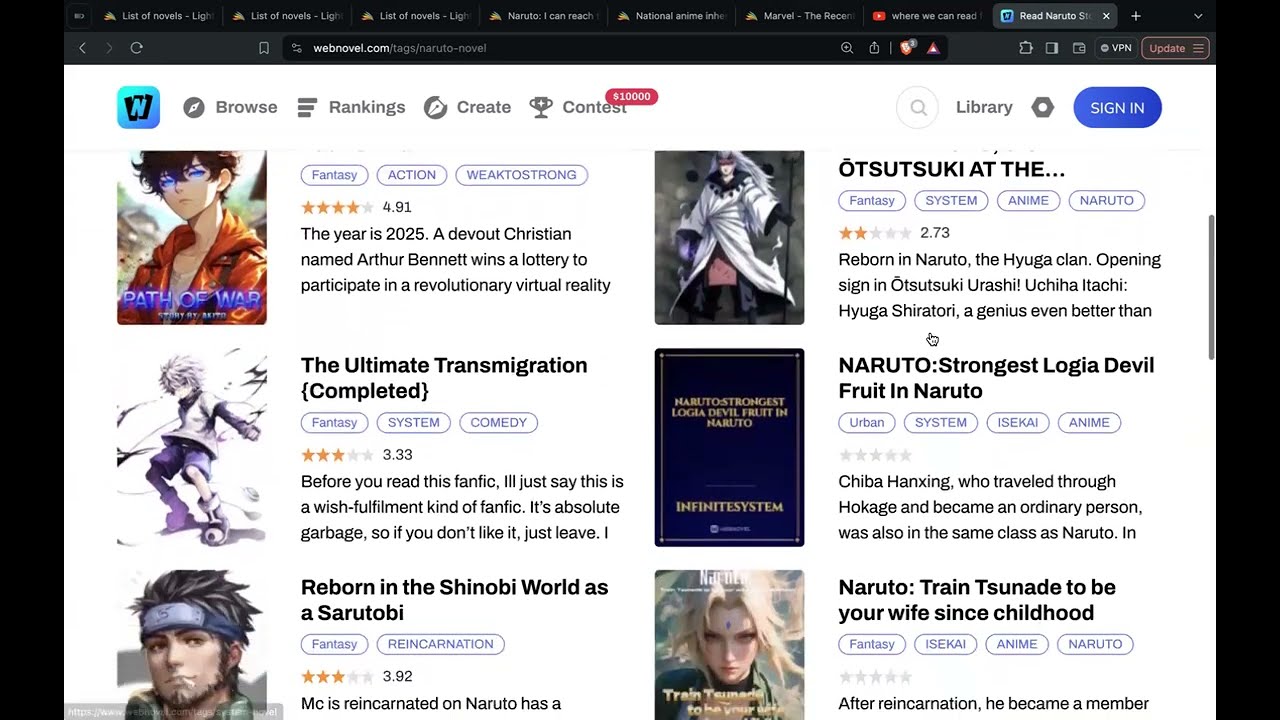Viewport: 1280px width, 720px height.
Task: Click the 3.33 rating text
Action: [397, 455]
